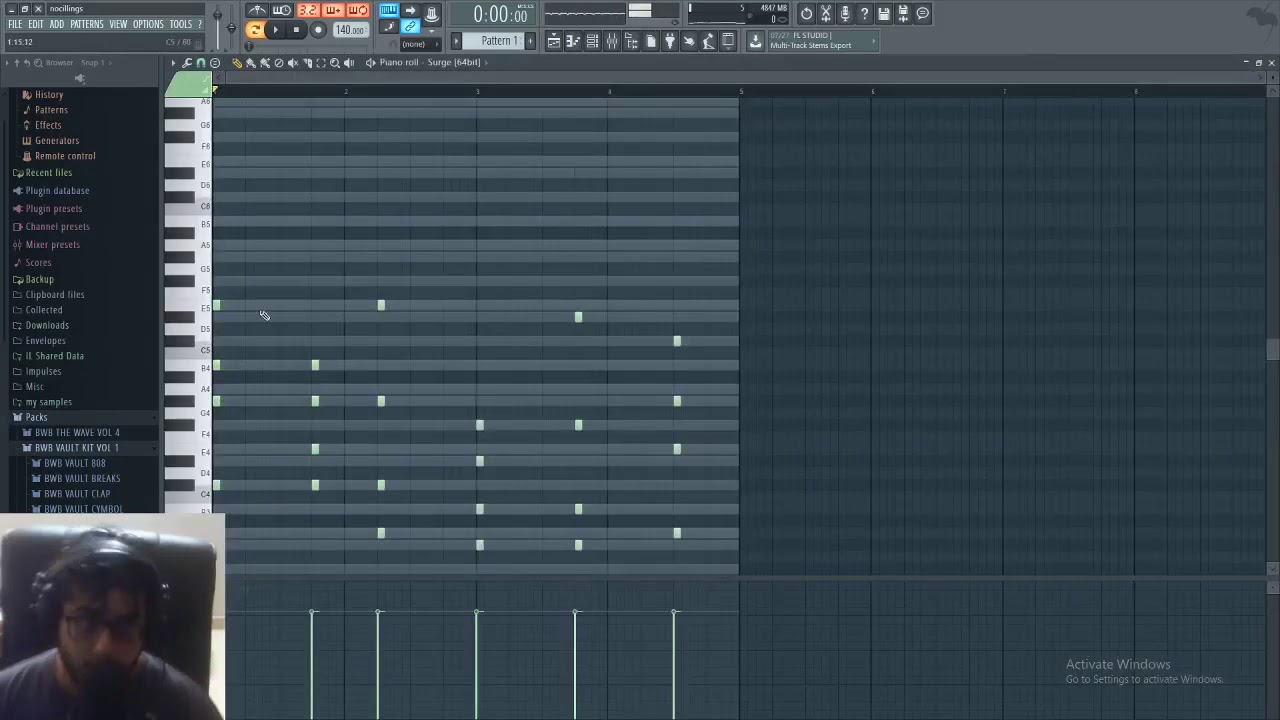This screenshot has height=720, width=1280.
Task: Open the TOOLS menu
Action: pyautogui.click(x=181, y=24)
